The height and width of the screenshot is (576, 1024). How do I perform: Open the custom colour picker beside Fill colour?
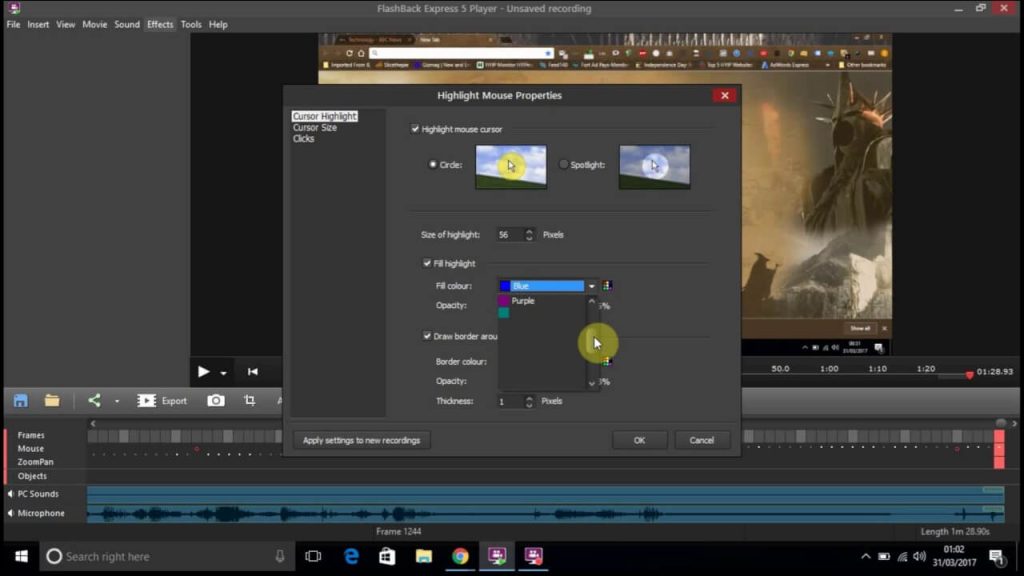[607, 285]
